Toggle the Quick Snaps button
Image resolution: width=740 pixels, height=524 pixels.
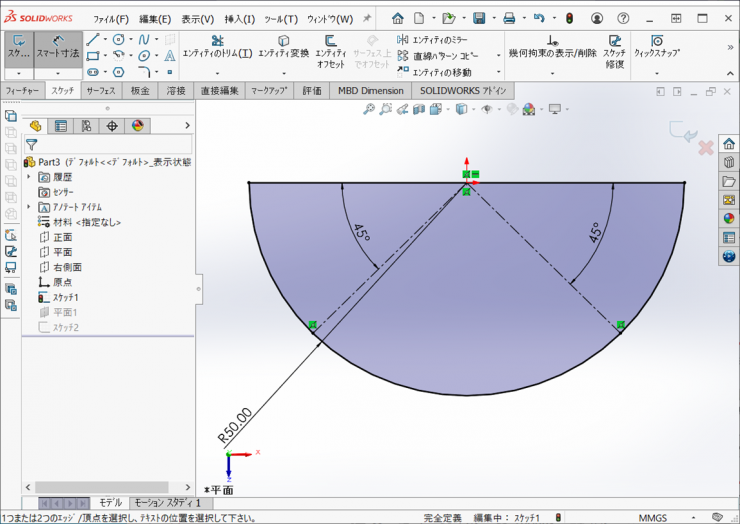[x=656, y=47]
